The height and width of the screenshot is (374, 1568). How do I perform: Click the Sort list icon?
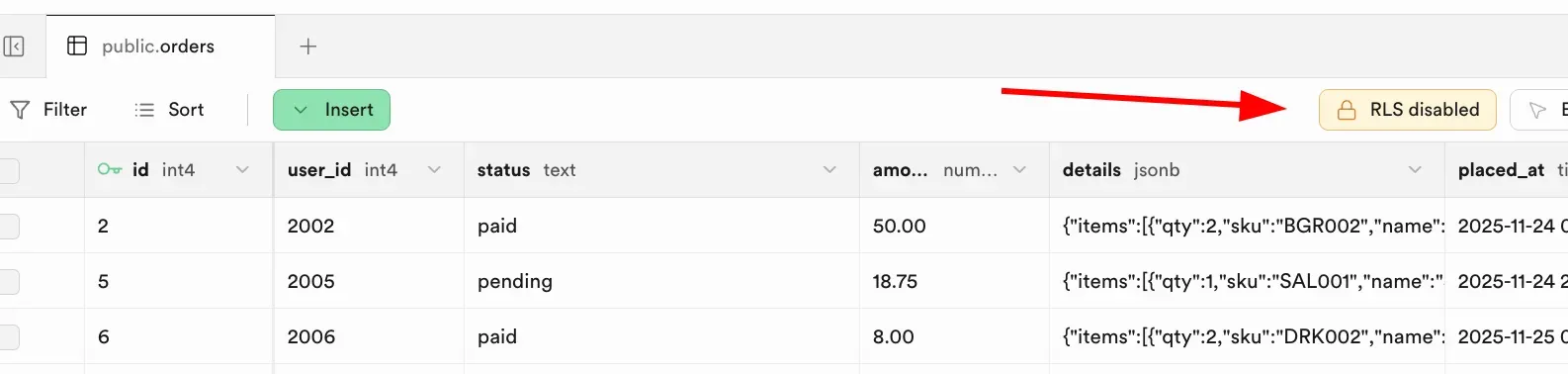click(144, 110)
